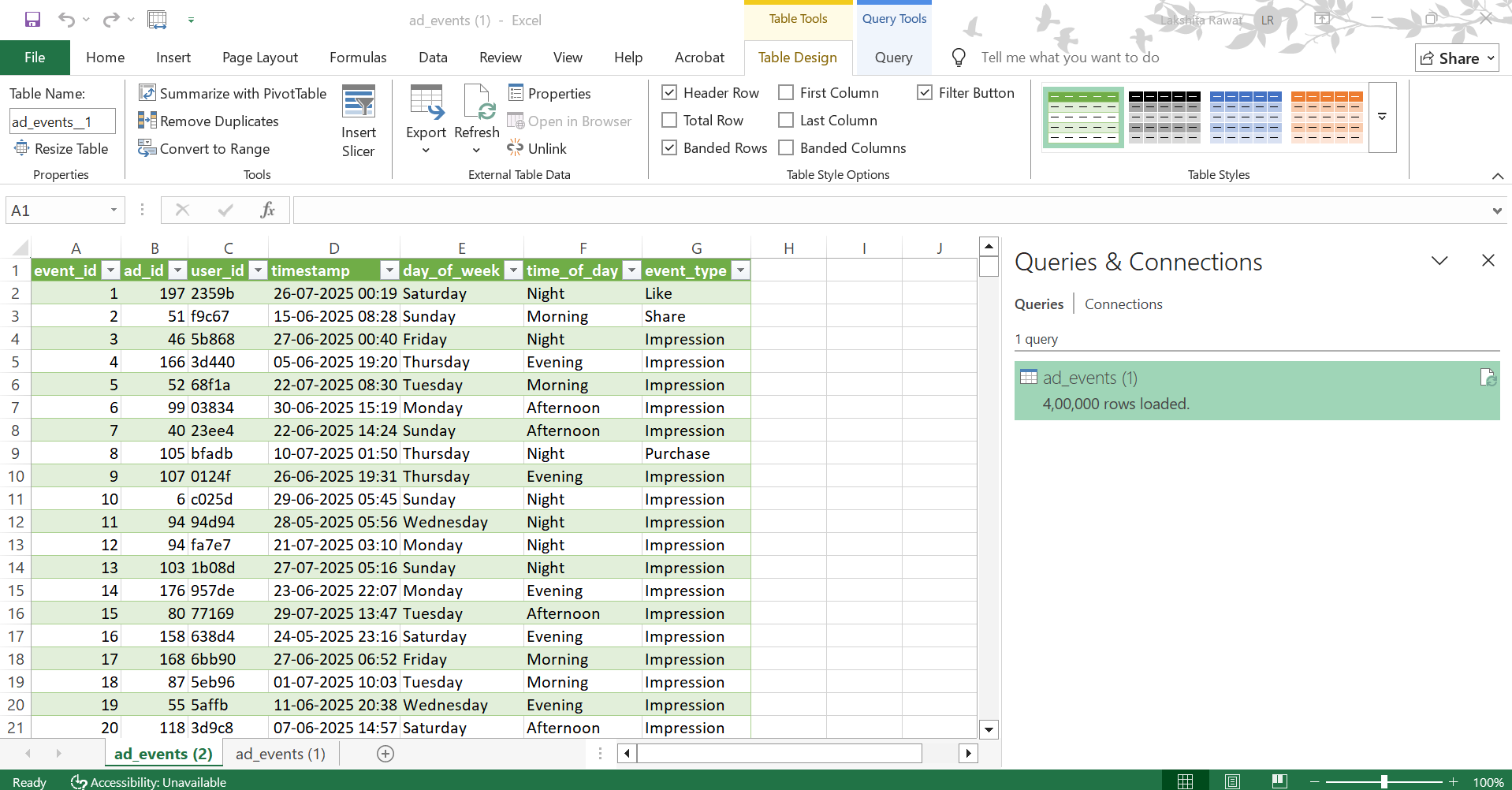Enable the Total Row checkbox

(669, 120)
